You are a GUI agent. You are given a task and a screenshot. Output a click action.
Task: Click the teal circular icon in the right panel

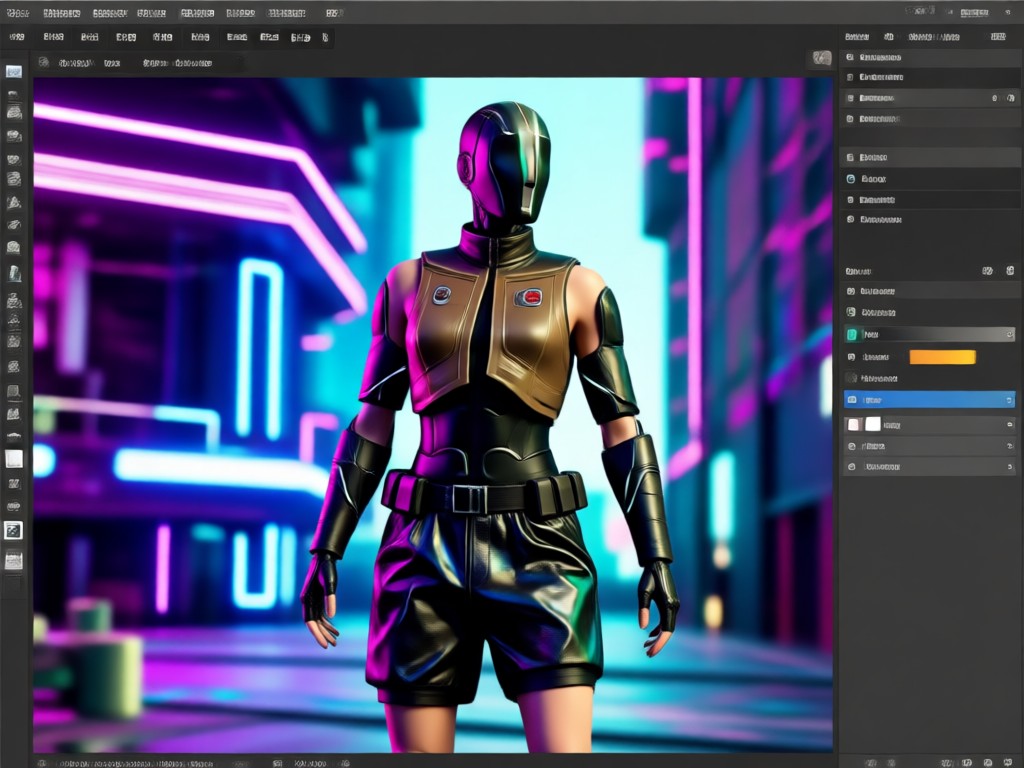point(851,179)
